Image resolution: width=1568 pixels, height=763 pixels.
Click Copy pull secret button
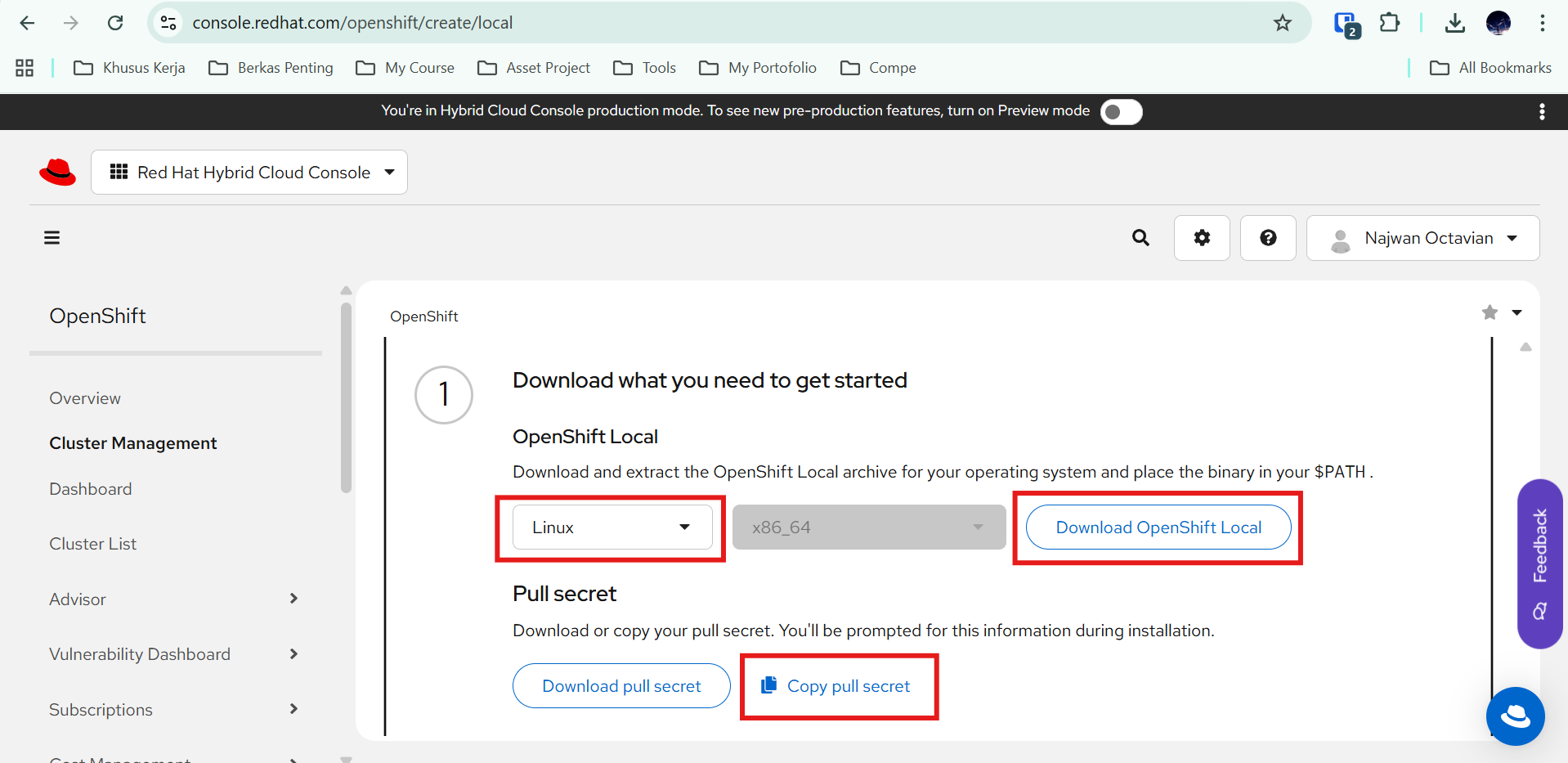837,686
